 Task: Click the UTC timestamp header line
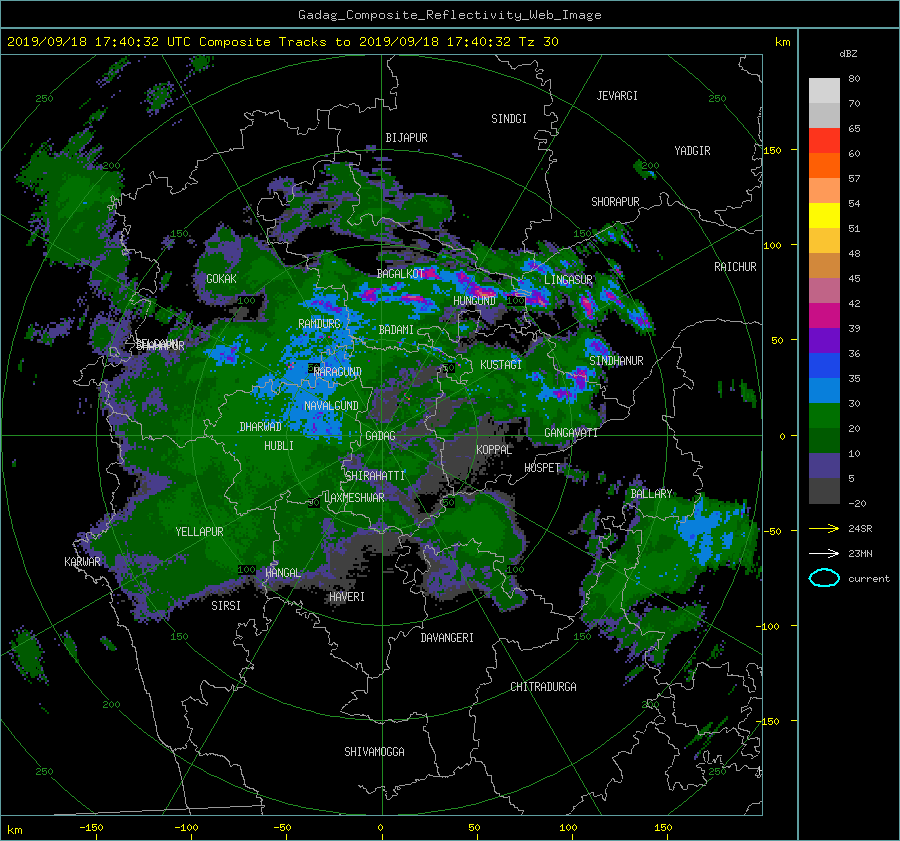point(282,42)
